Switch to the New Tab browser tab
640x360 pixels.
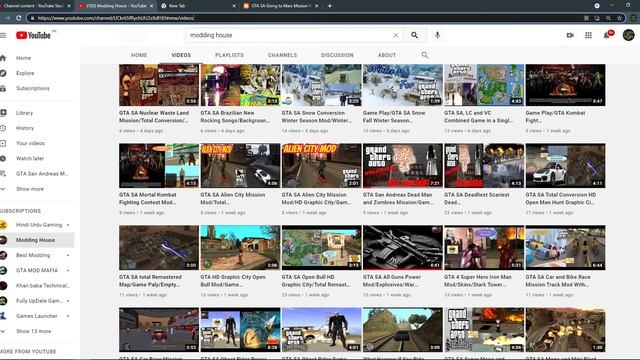tap(198, 6)
